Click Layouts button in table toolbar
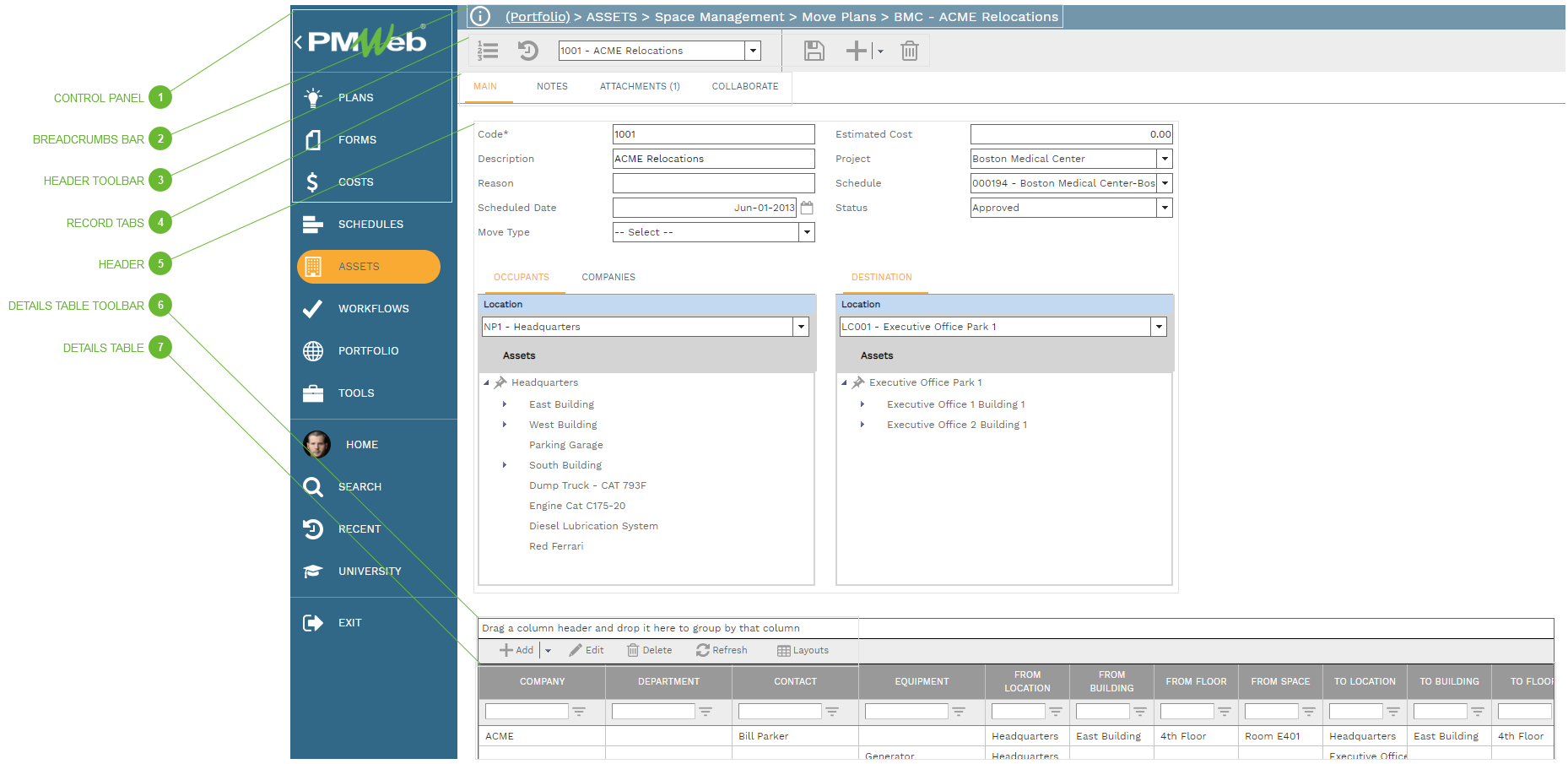The height and width of the screenshot is (764, 1568). [803, 650]
